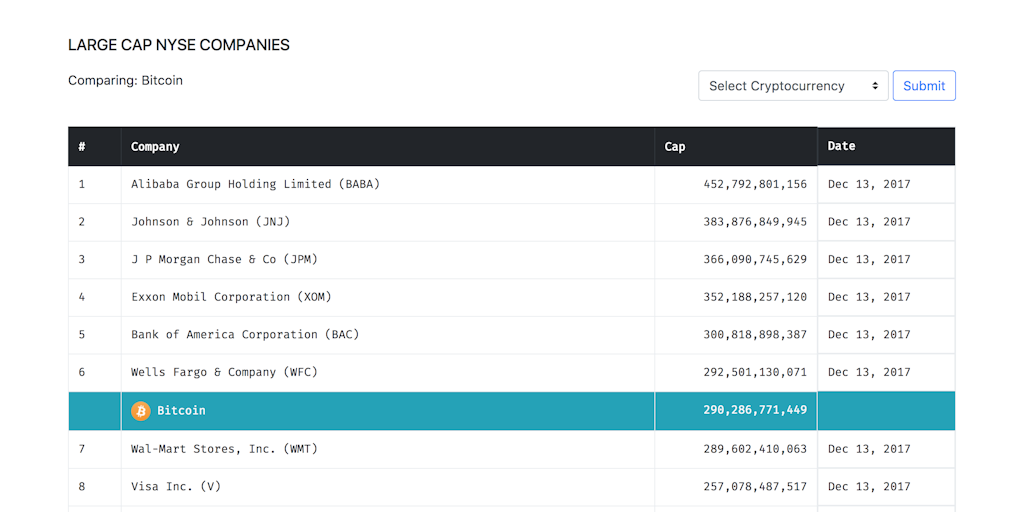This screenshot has width=1024, height=512.
Task: Click cap value 352,188,257,120
Action: pyautogui.click(x=755, y=297)
